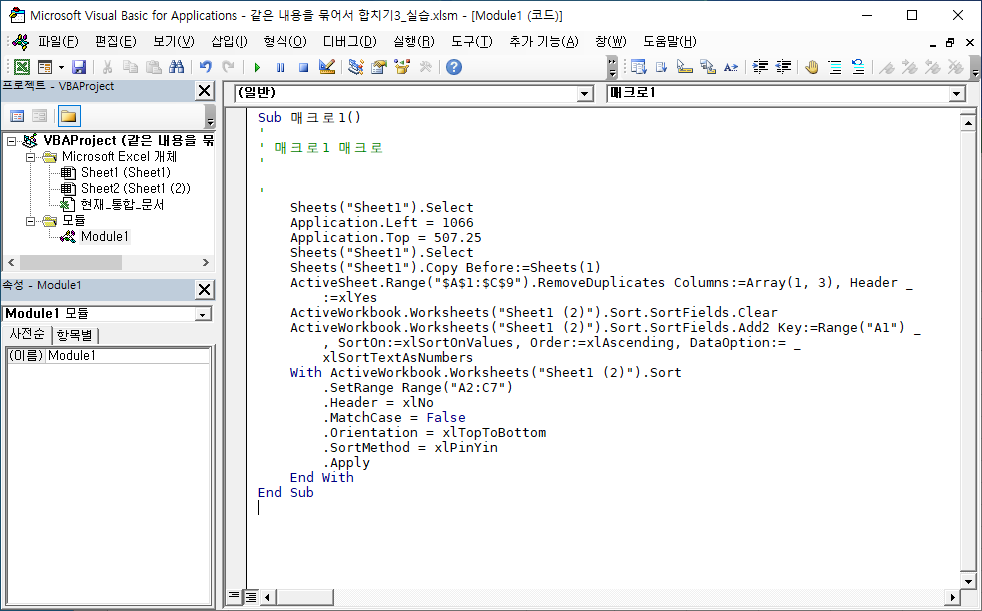This screenshot has height=611, width=982.
Task: Open Project Explorer from the toolbar icon
Action: pos(356,67)
